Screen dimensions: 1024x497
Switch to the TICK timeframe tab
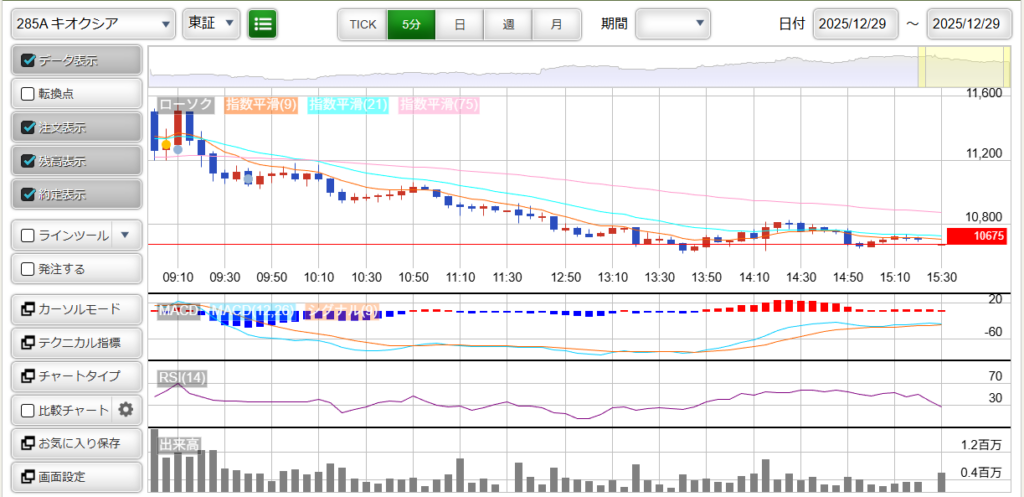point(362,23)
